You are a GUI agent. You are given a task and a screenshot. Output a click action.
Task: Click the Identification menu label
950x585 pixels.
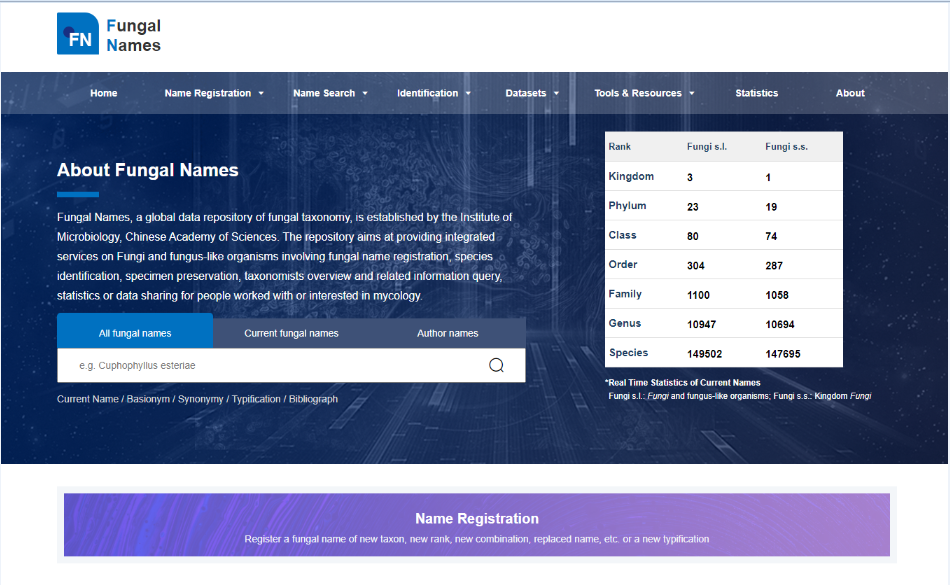(428, 93)
